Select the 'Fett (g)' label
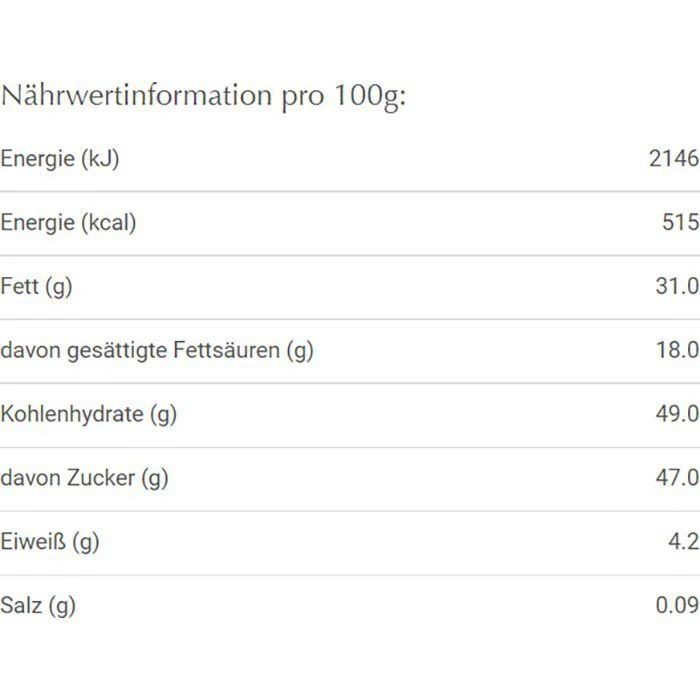 [x=37, y=286]
